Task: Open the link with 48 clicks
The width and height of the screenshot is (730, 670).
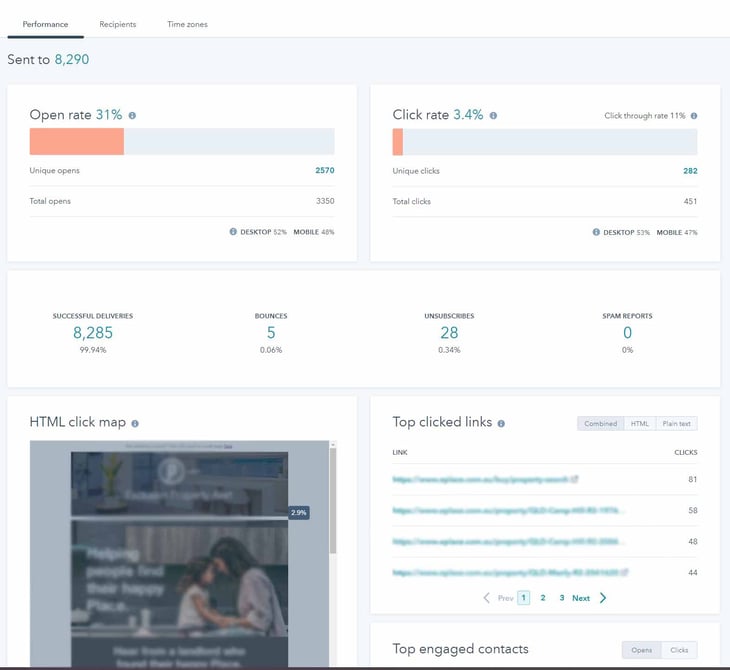Action: point(507,541)
